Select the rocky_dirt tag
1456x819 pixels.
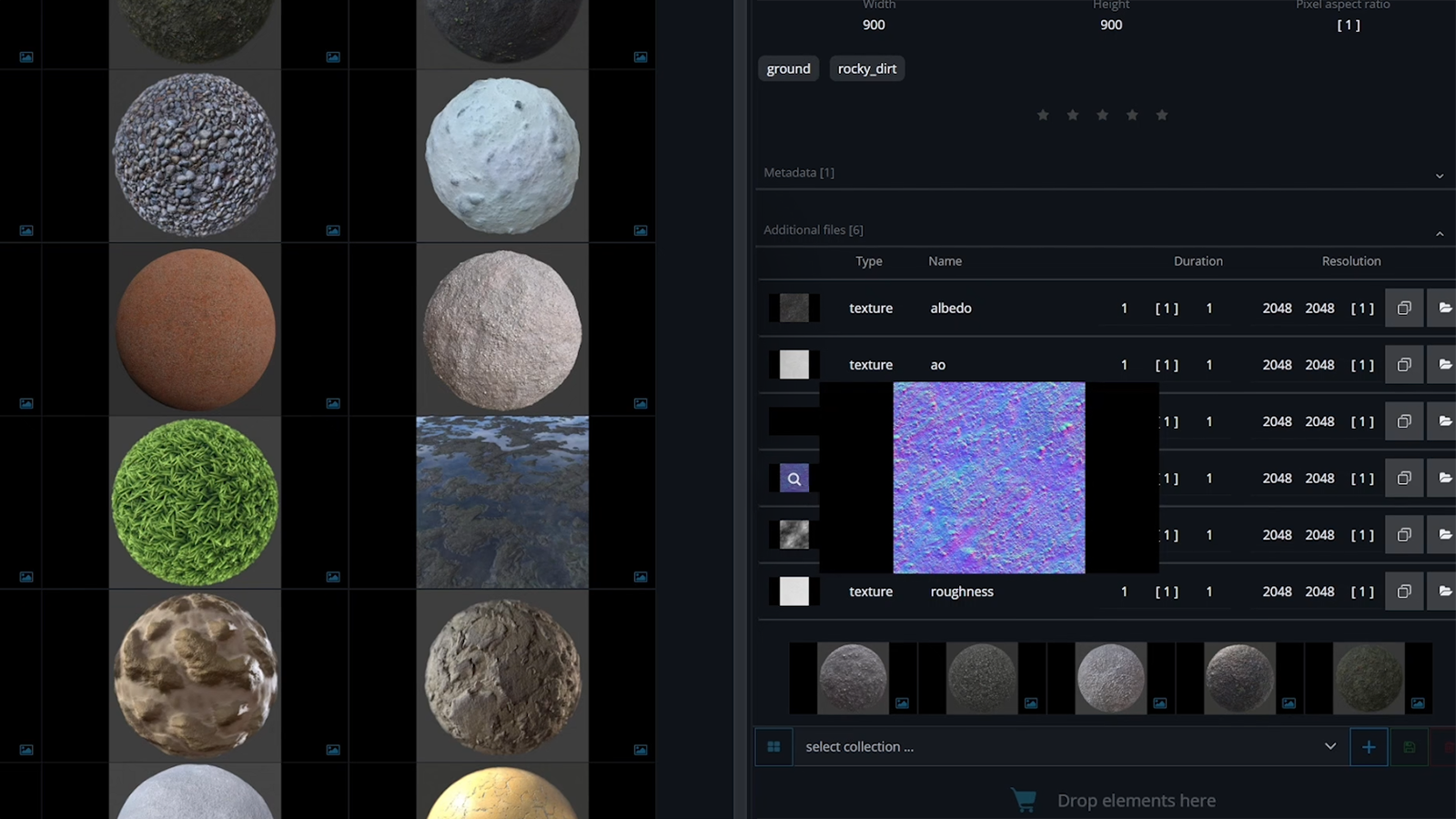[x=866, y=68]
